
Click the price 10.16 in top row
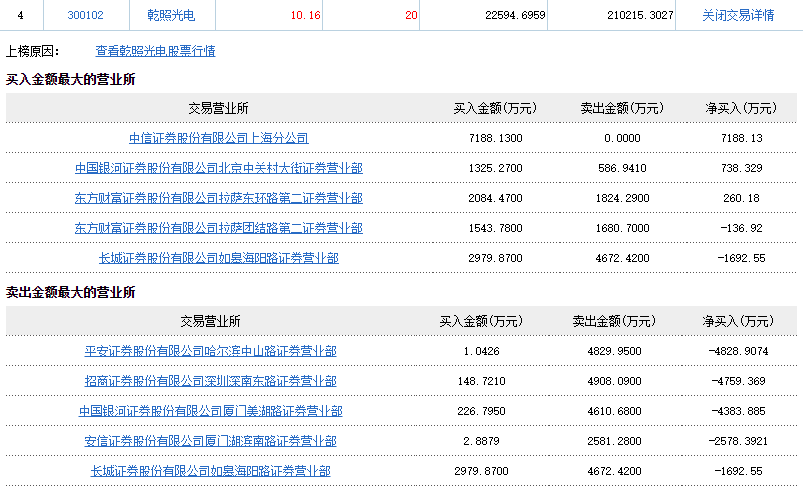[x=304, y=16]
